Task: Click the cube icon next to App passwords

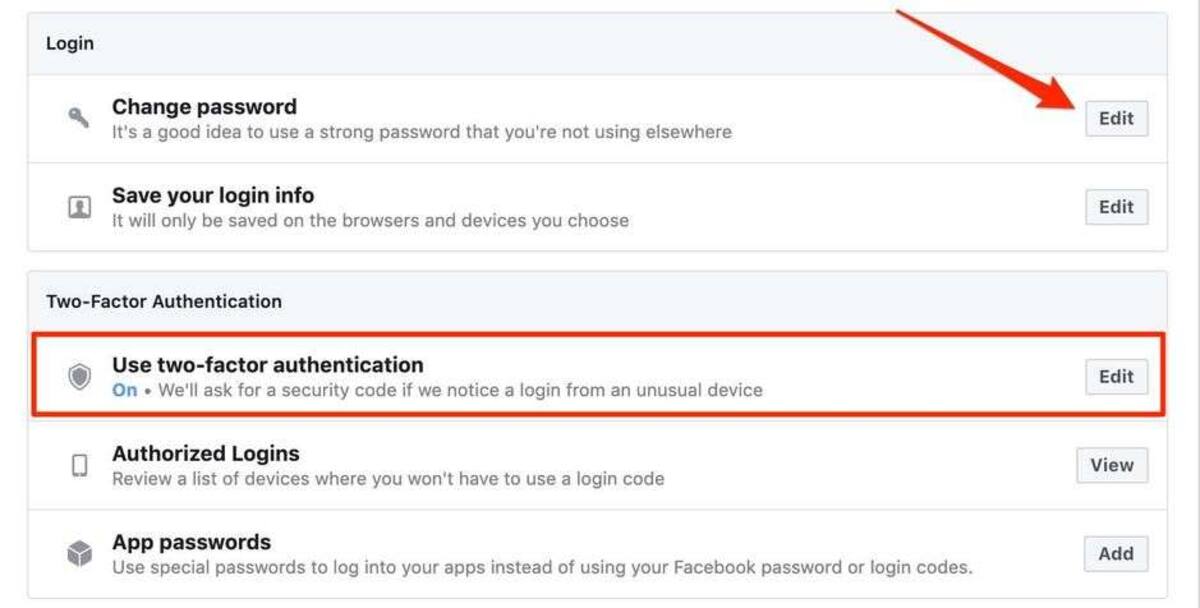Action: coord(79,553)
